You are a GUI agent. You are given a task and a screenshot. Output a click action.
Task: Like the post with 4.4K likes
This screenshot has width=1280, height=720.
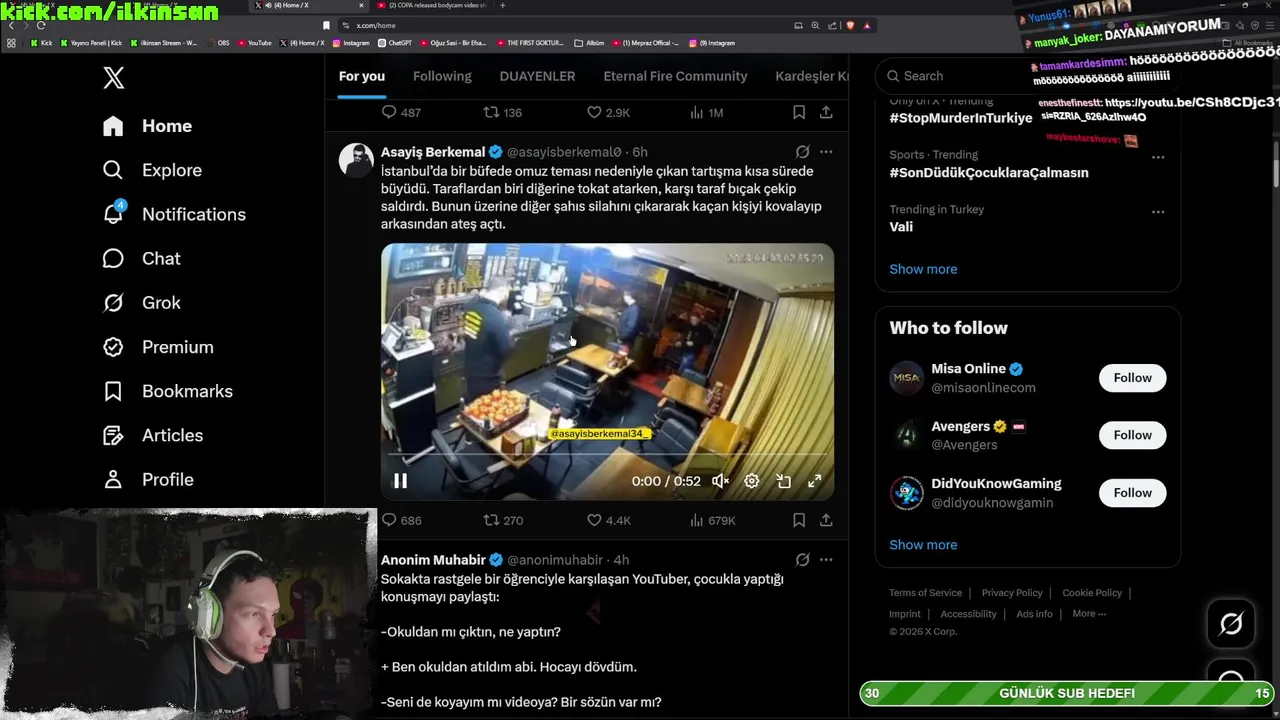tap(608, 520)
